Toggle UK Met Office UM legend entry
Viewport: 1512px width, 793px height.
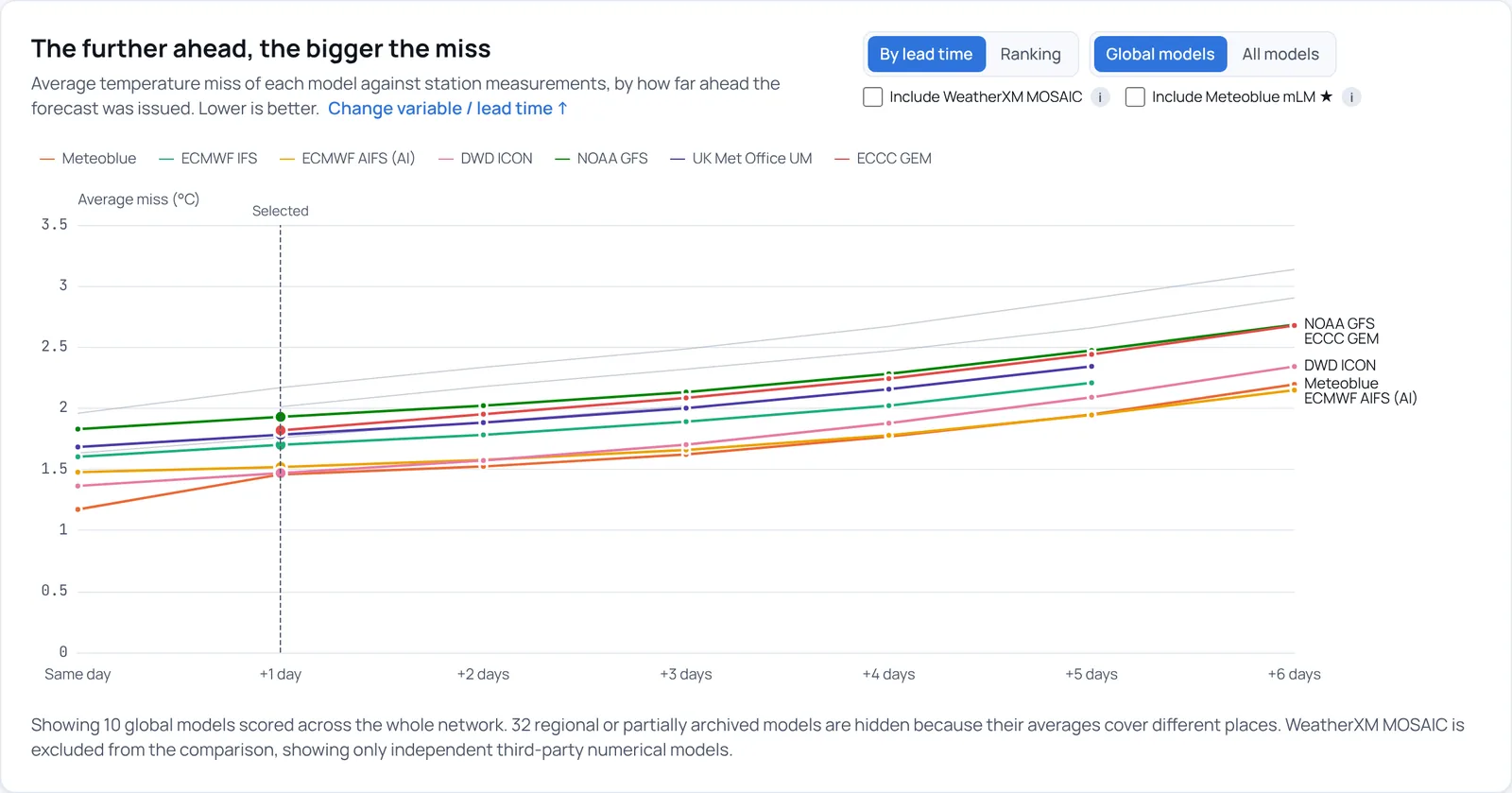pyautogui.click(x=741, y=159)
